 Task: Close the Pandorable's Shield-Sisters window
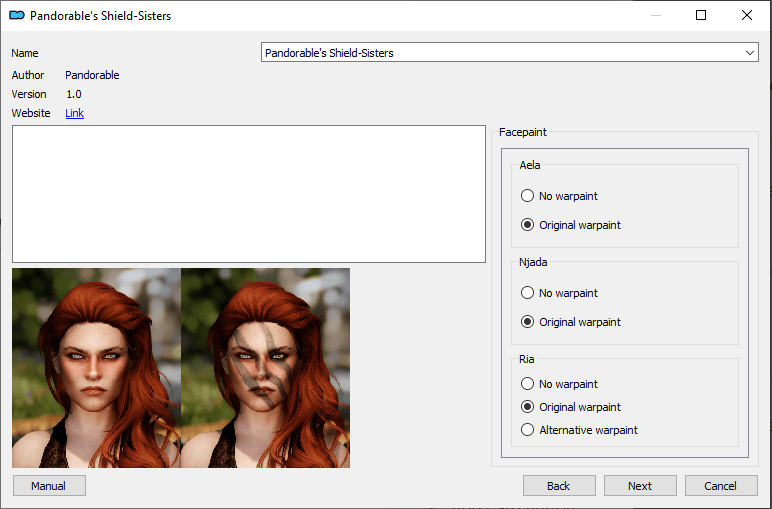pyautogui.click(x=746, y=15)
